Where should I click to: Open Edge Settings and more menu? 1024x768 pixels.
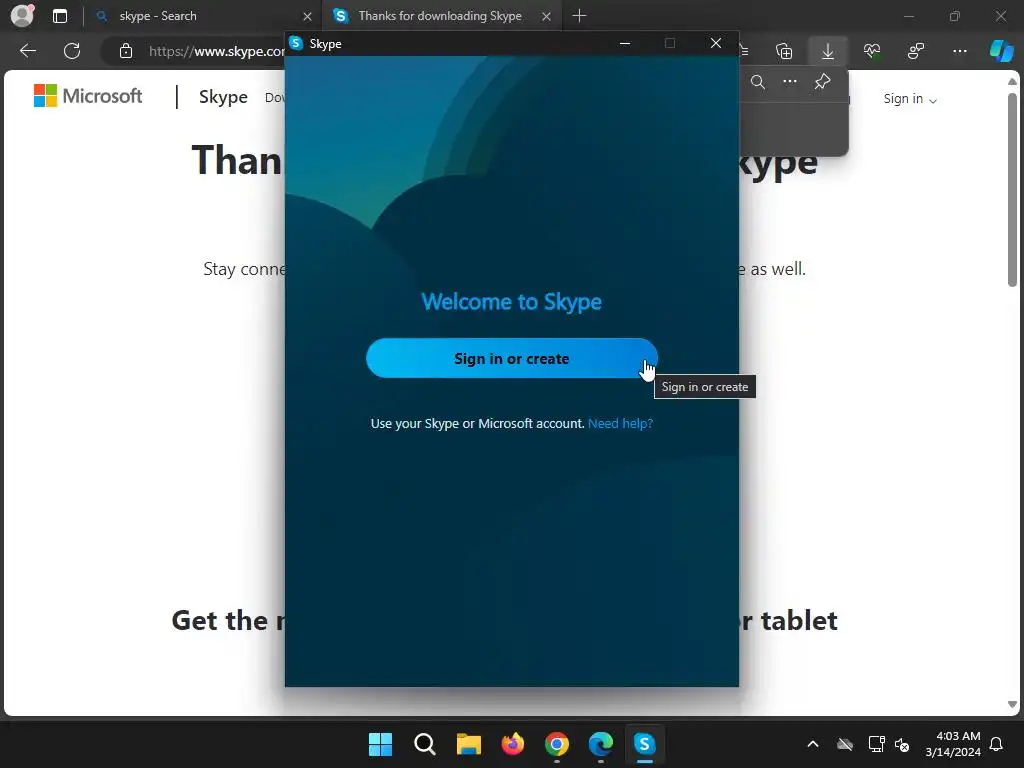tap(959, 51)
